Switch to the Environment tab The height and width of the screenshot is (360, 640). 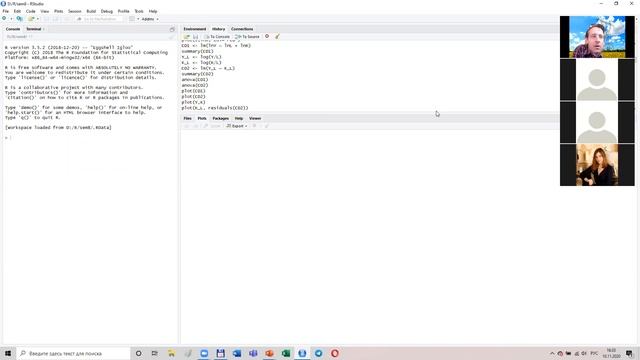point(195,29)
